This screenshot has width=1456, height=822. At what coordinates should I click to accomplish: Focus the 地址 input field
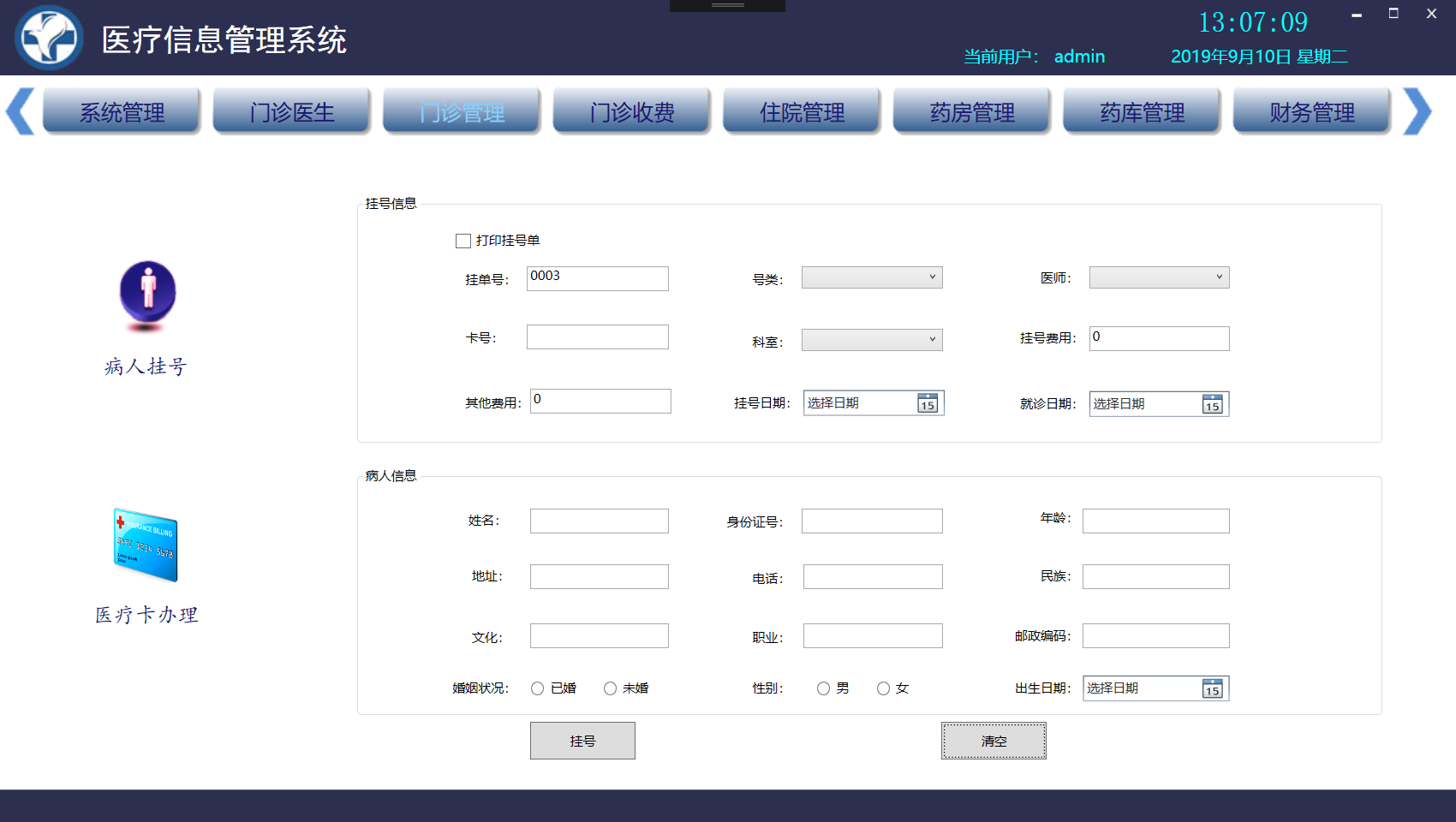tap(600, 576)
